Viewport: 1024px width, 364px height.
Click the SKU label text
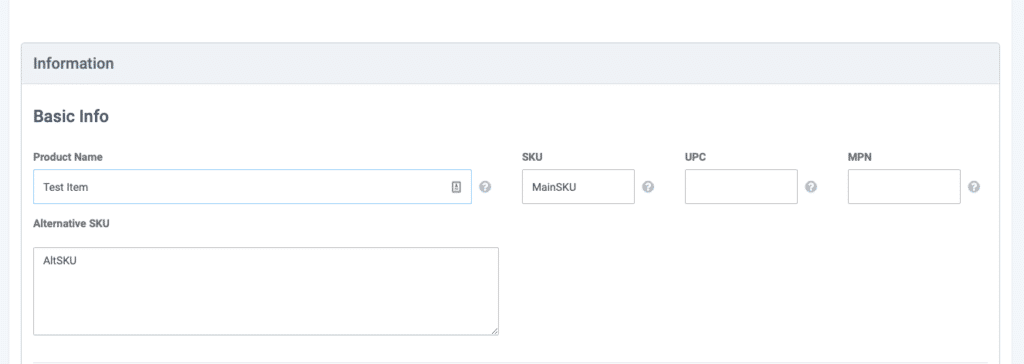tap(532, 157)
